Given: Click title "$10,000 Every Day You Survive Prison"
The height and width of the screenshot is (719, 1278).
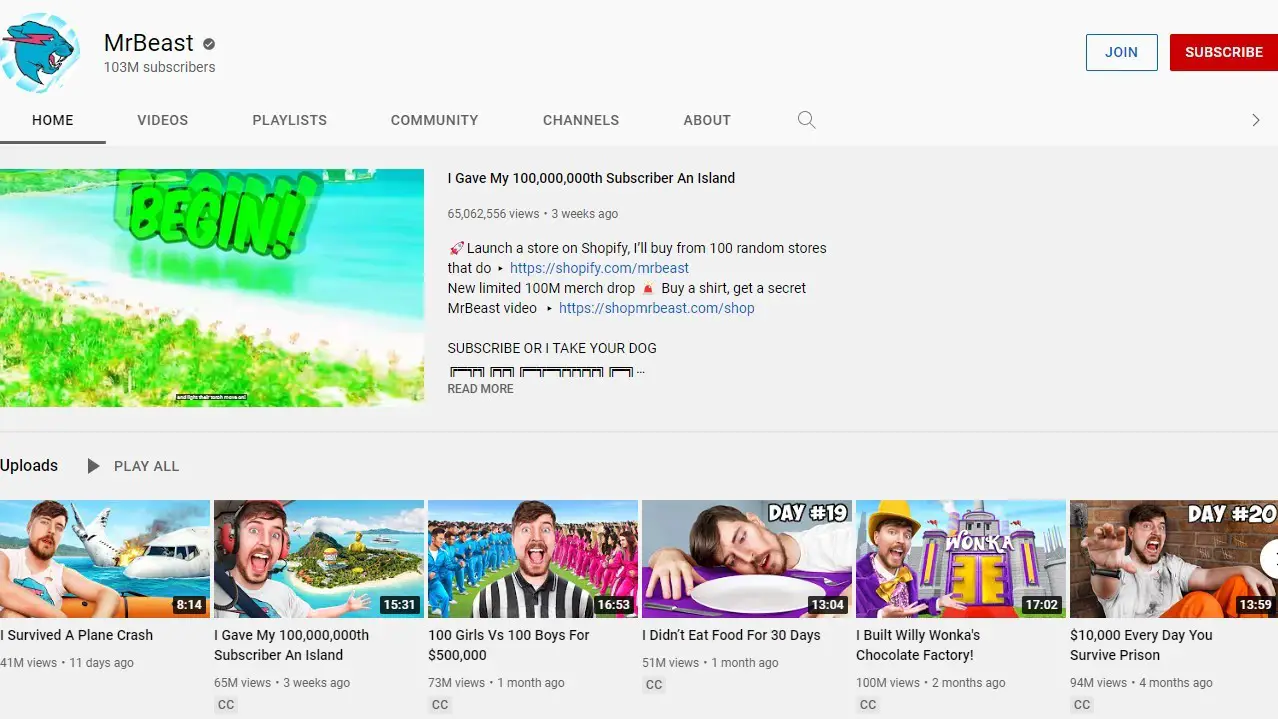Looking at the screenshot, I should pos(1141,645).
